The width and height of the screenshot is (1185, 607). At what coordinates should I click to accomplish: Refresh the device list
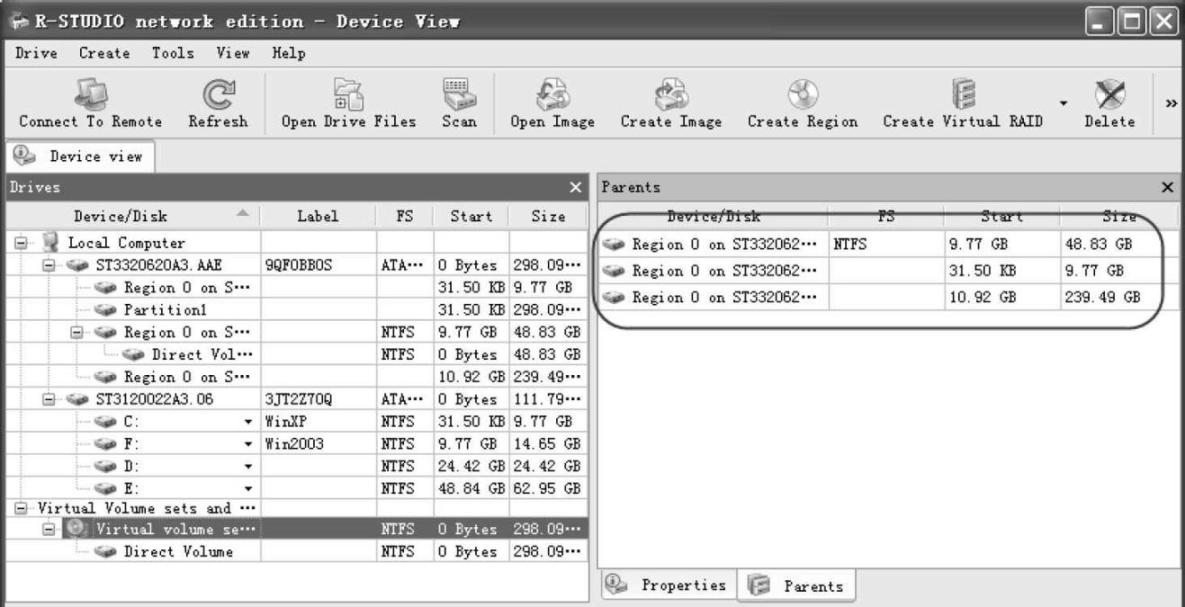(x=211, y=96)
